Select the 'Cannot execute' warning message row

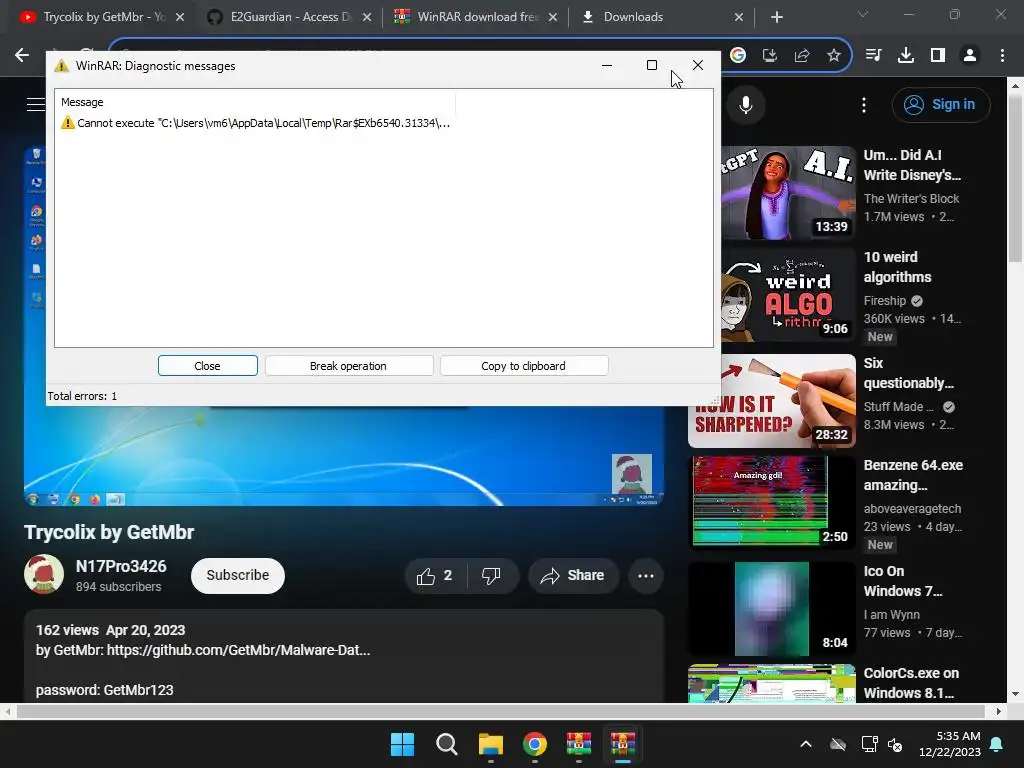[x=255, y=123]
